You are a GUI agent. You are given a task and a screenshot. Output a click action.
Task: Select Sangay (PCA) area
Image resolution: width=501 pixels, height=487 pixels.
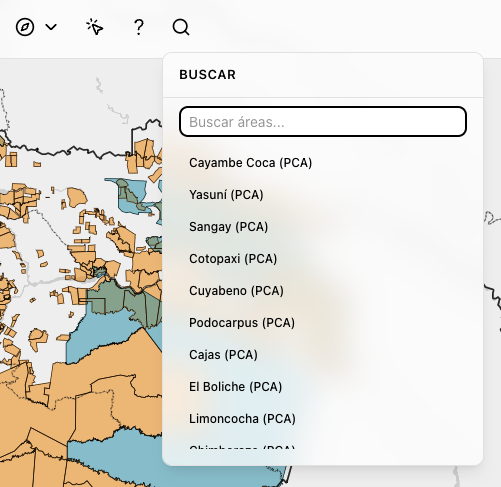pos(228,227)
